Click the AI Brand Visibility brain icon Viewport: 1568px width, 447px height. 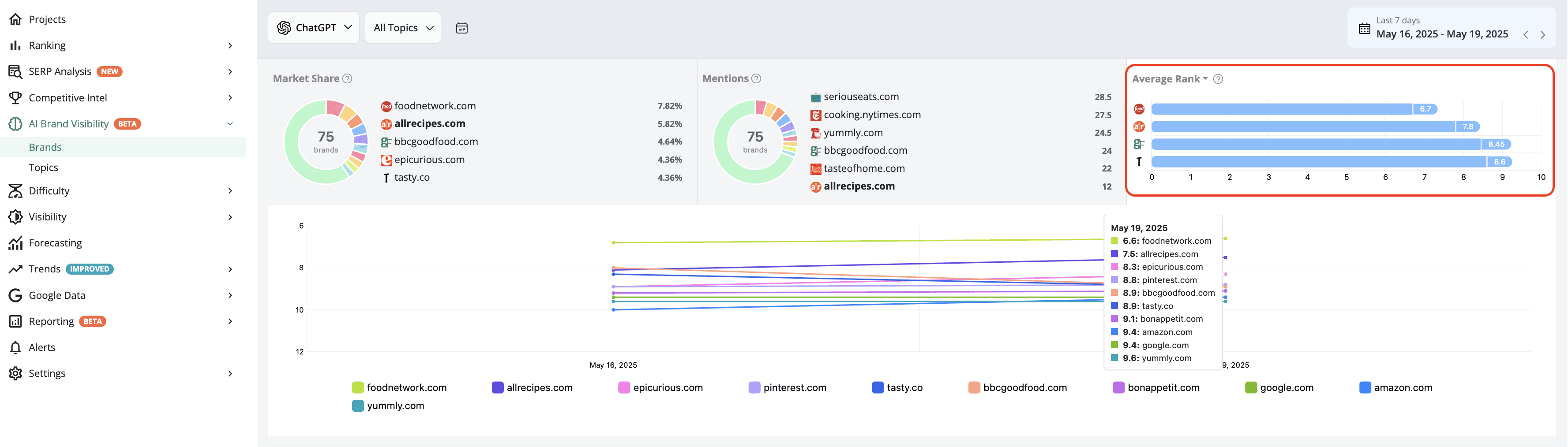[x=15, y=124]
